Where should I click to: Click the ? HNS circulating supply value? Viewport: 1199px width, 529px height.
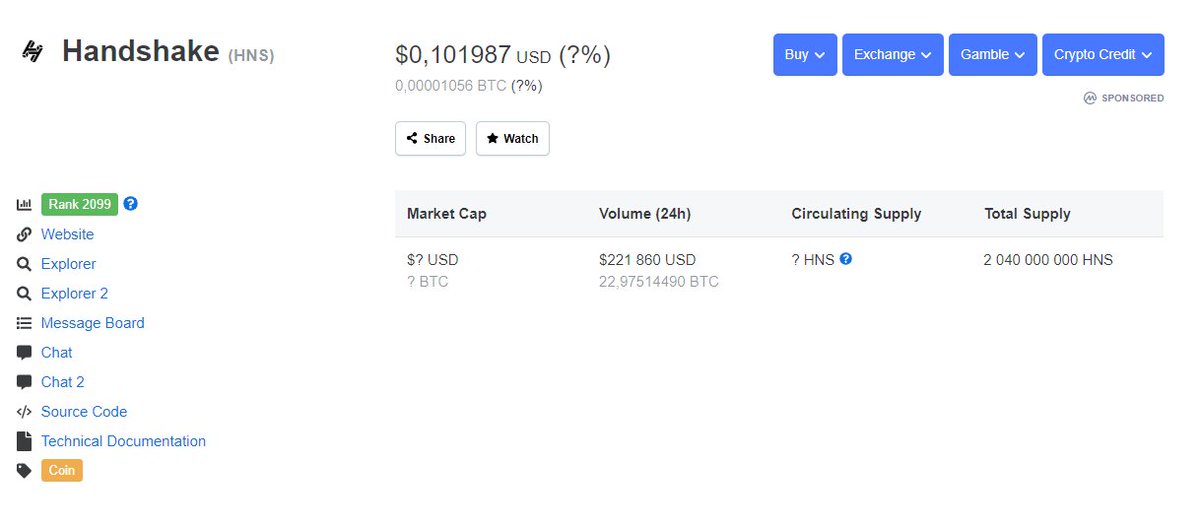(813, 260)
